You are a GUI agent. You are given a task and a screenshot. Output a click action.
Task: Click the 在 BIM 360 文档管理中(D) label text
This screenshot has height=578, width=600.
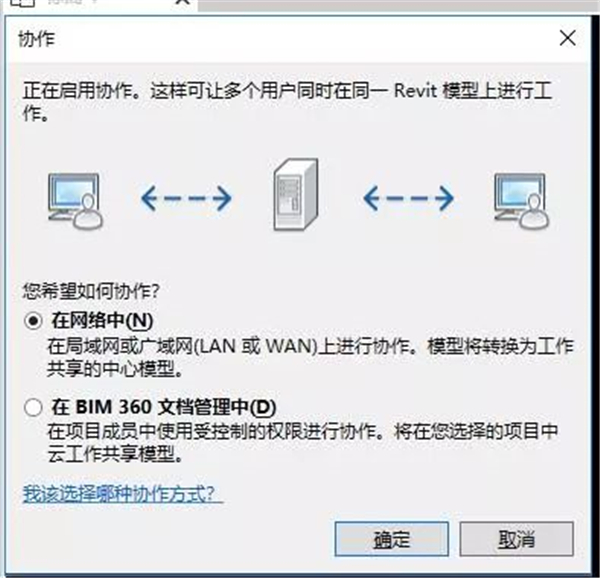(x=164, y=407)
